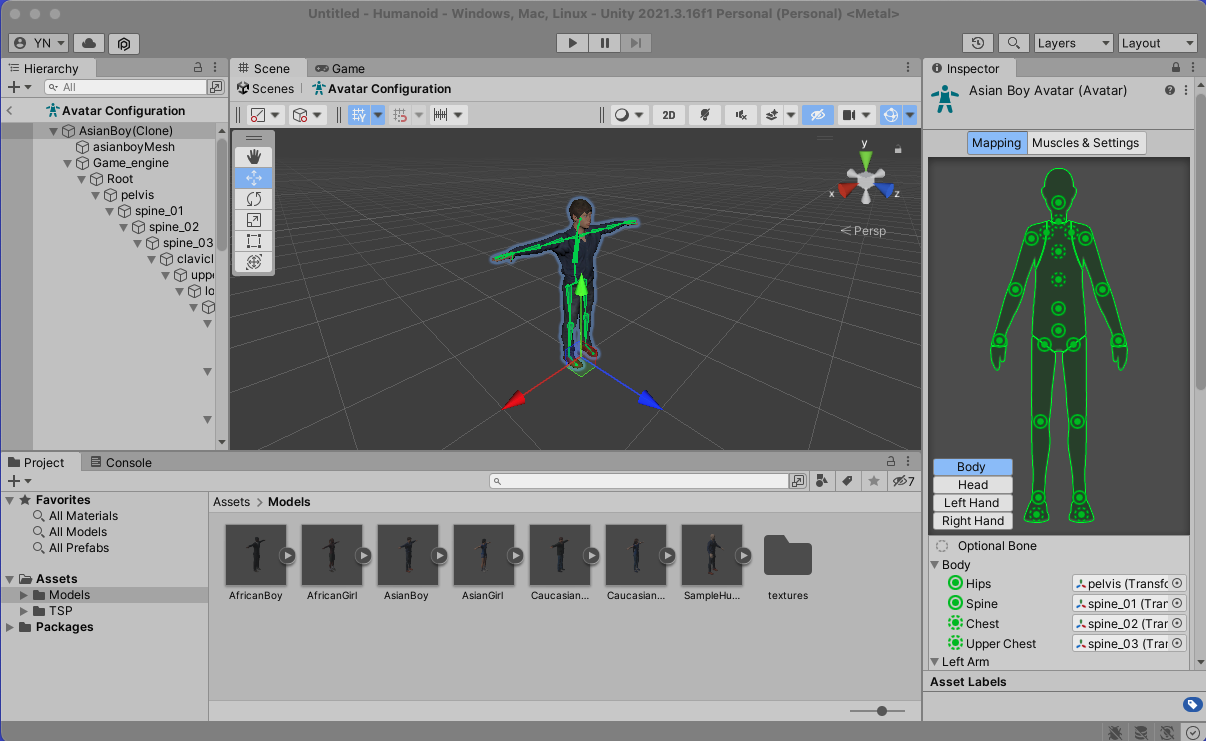Select the Rotate tool in Scene toolbar

254,199
